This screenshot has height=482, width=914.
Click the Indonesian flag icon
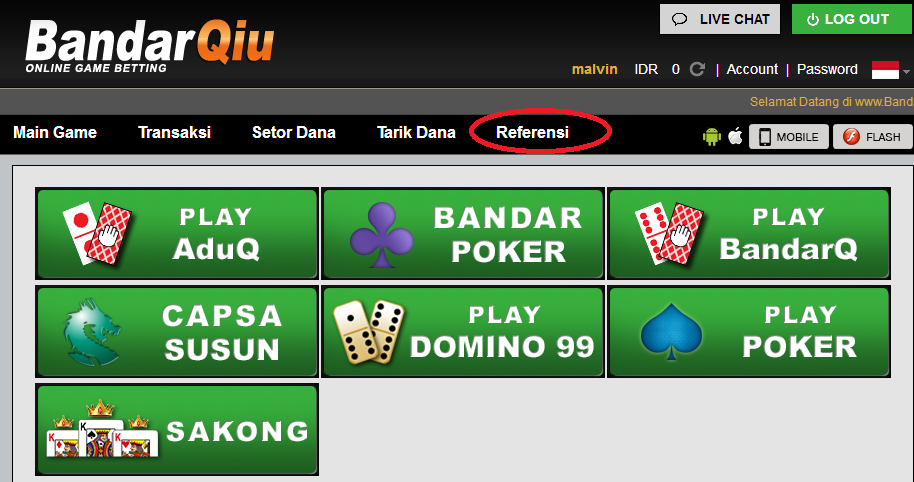click(885, 70)
